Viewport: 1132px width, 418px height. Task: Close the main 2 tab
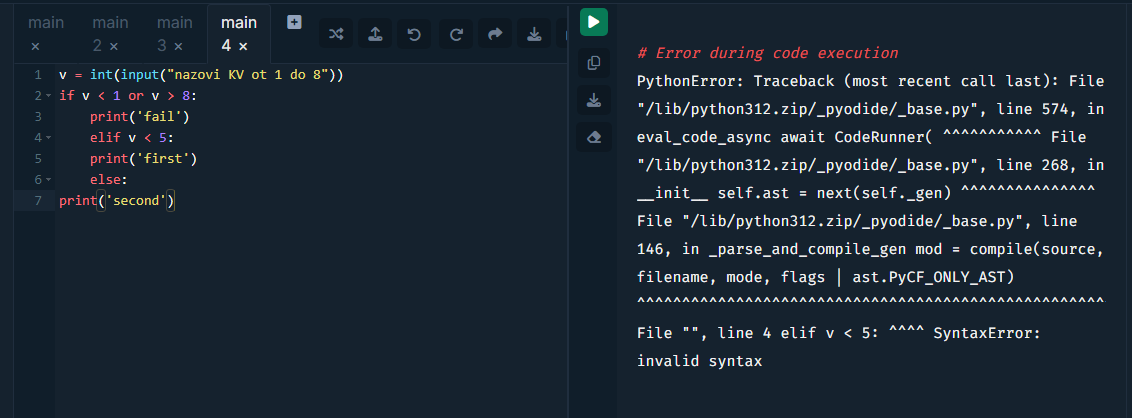tap(113, 46)
